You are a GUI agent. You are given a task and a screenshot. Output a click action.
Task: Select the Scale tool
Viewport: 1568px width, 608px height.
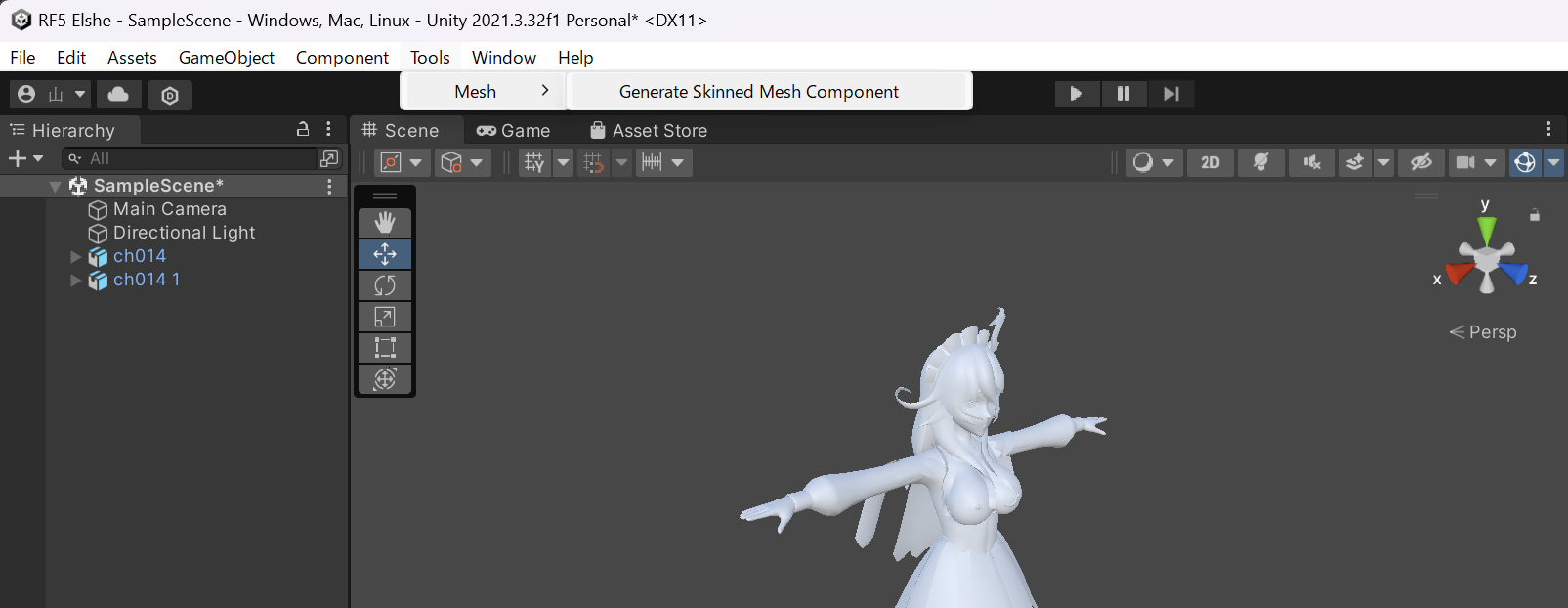pos(385,317)
